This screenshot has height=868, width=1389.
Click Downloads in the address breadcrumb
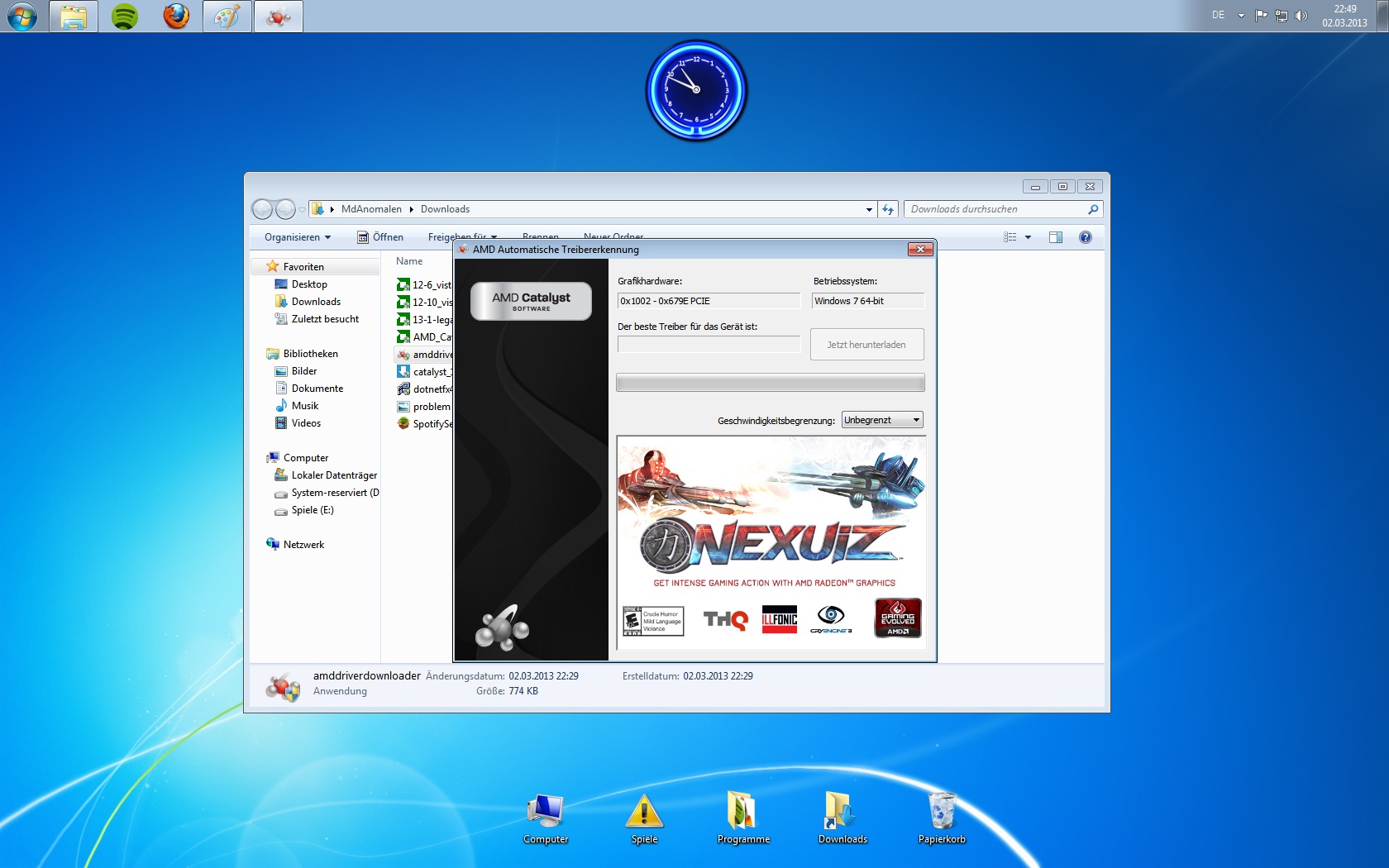pyautogui.click(x=445, y=209)
